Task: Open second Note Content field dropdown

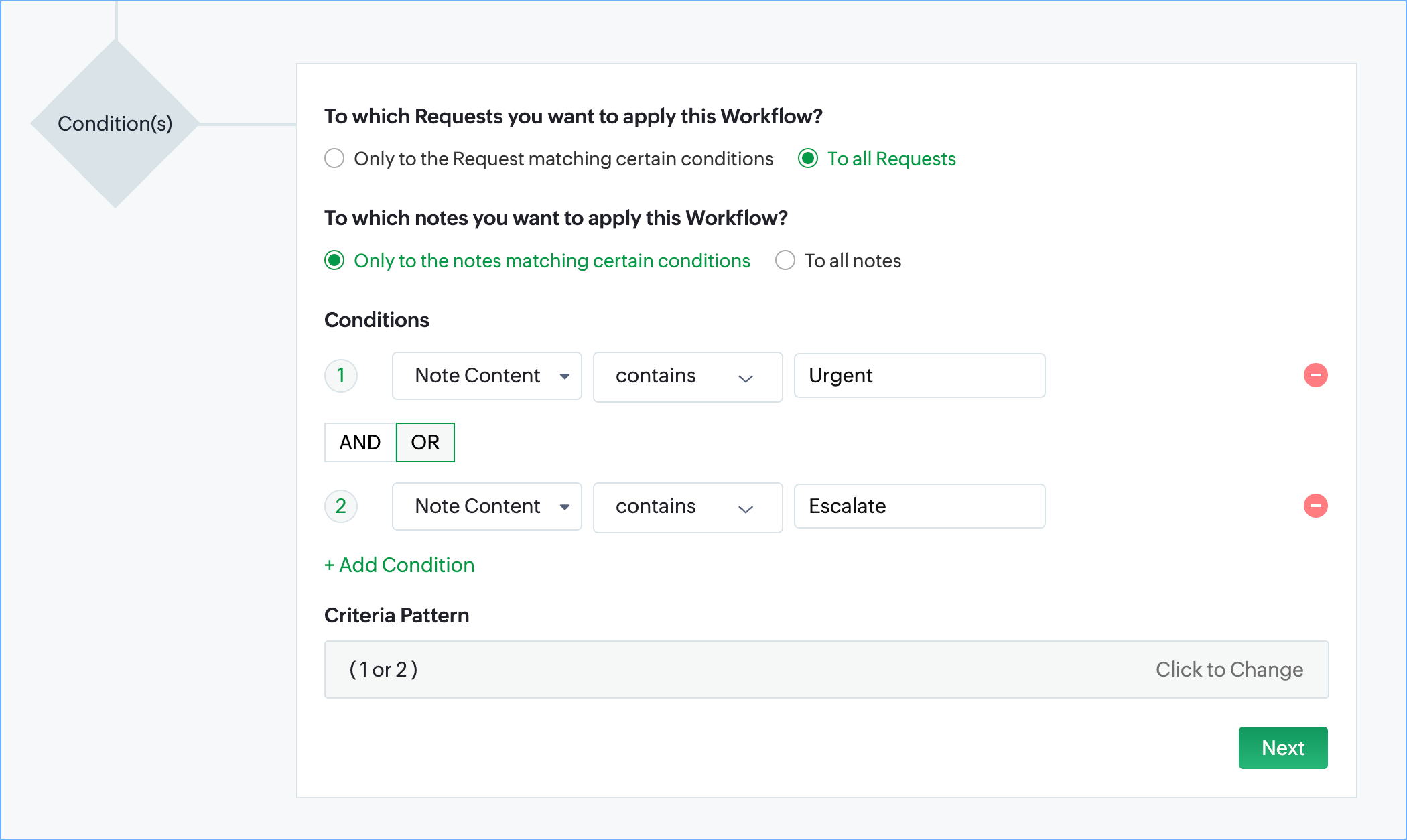Action: (487, 506)
